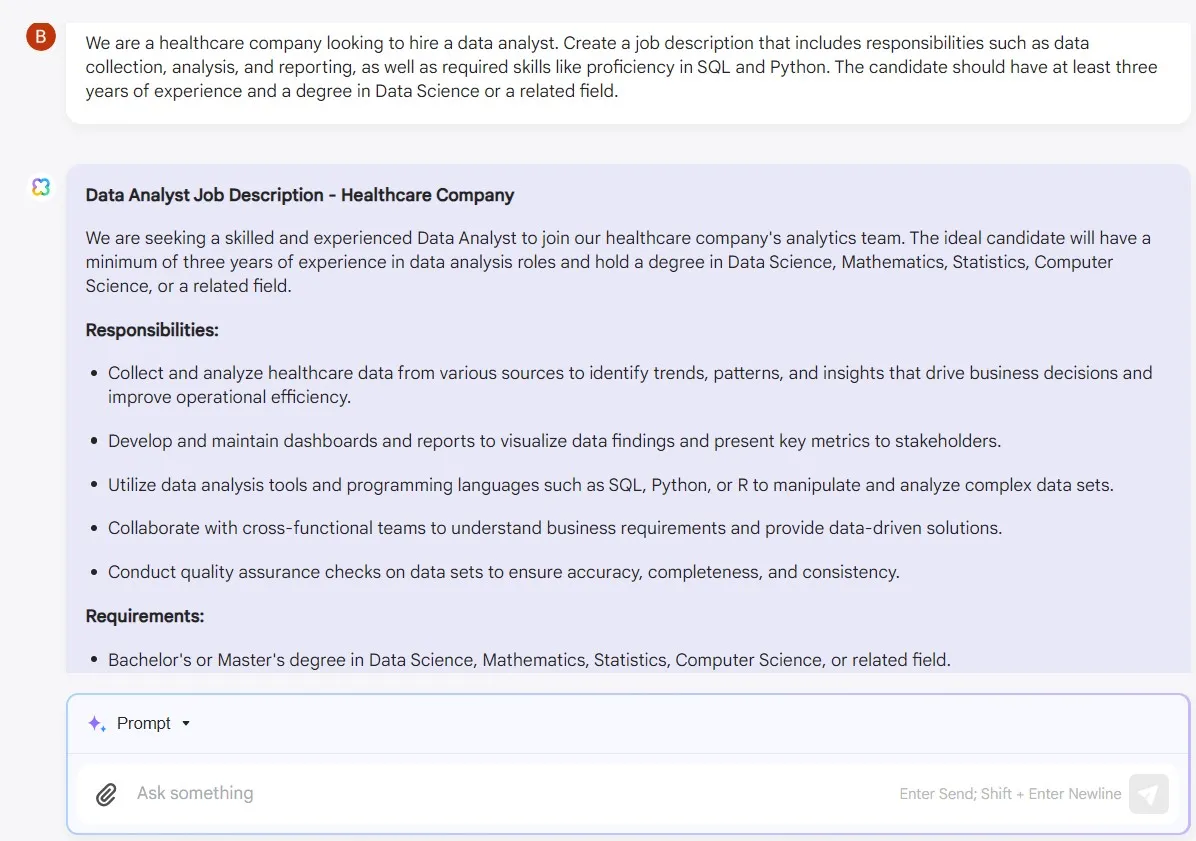Screen dimensions: 1196x841
Task: Select the Prompt mode label
Action: tap(143, 724)
